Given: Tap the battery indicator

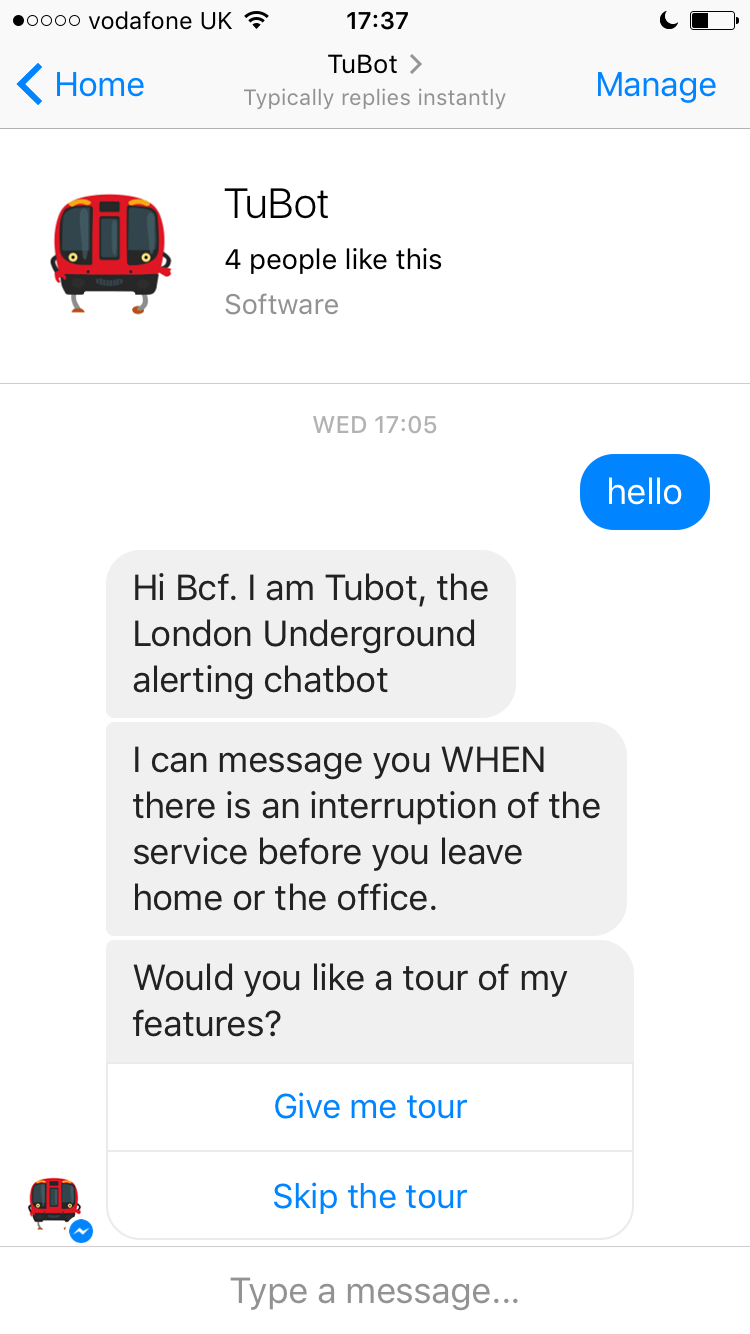Looking at the screenshot, I should point(714,18).
